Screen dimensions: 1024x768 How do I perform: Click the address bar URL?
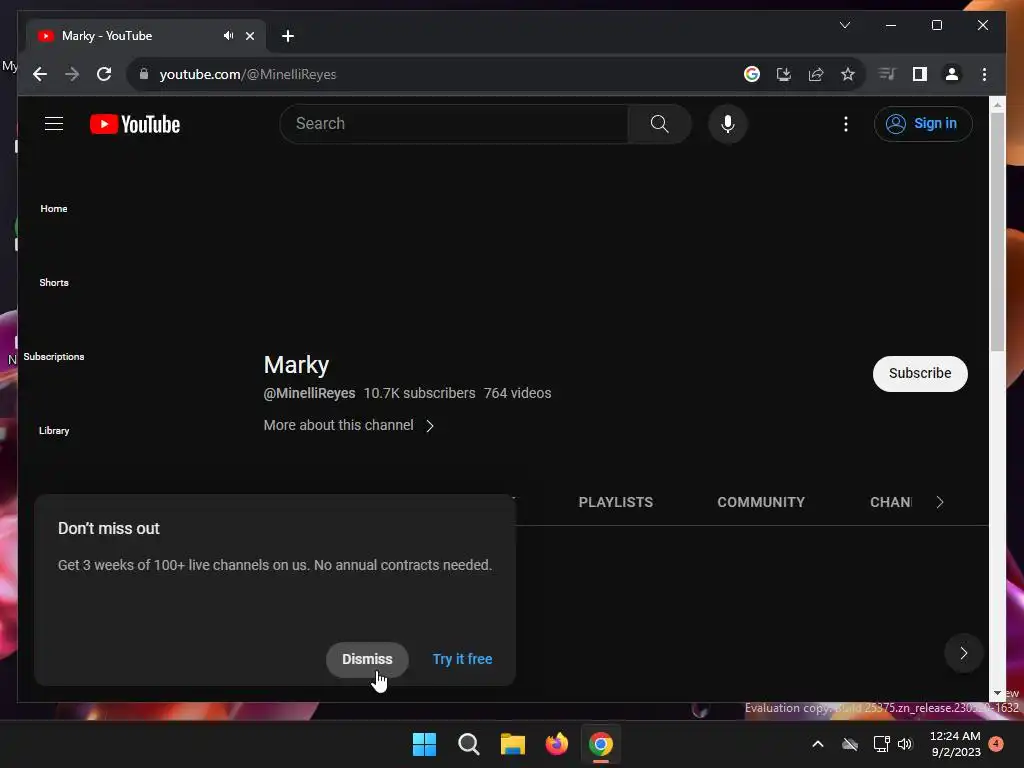pos(248,74)
